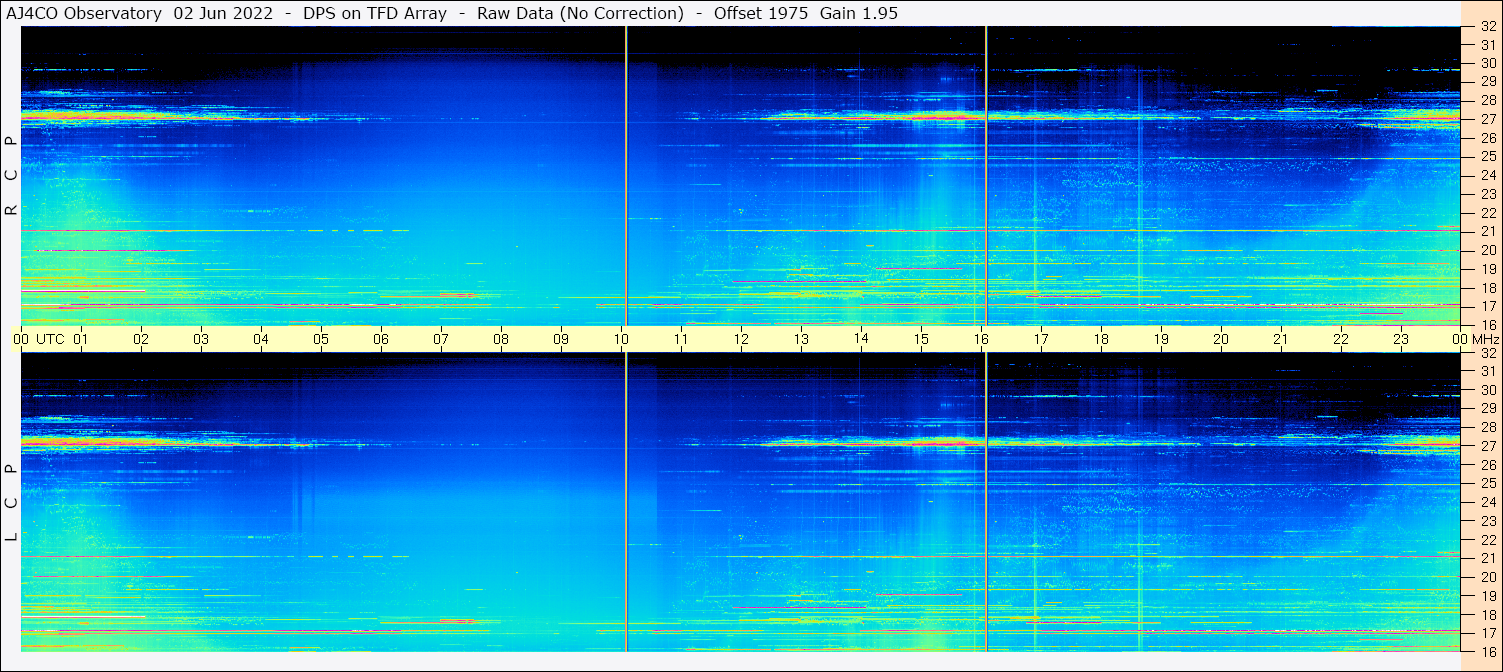Click the AJ4CO Observatory title text
The width and height of the screenshot is (1503, 672).
pyautogui.click(x=84, y=13)
